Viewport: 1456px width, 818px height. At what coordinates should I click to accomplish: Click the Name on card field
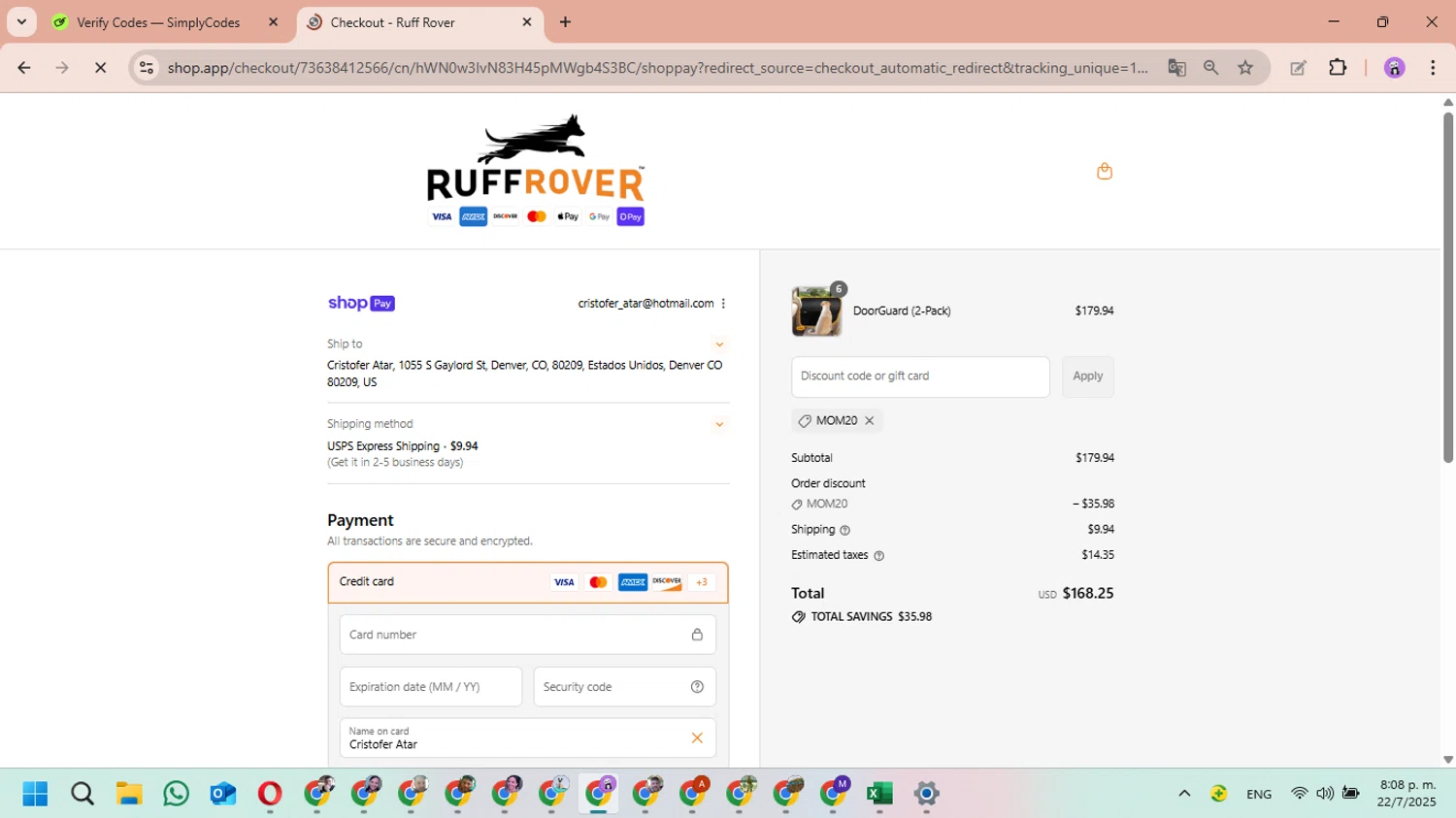pos(527,738)
